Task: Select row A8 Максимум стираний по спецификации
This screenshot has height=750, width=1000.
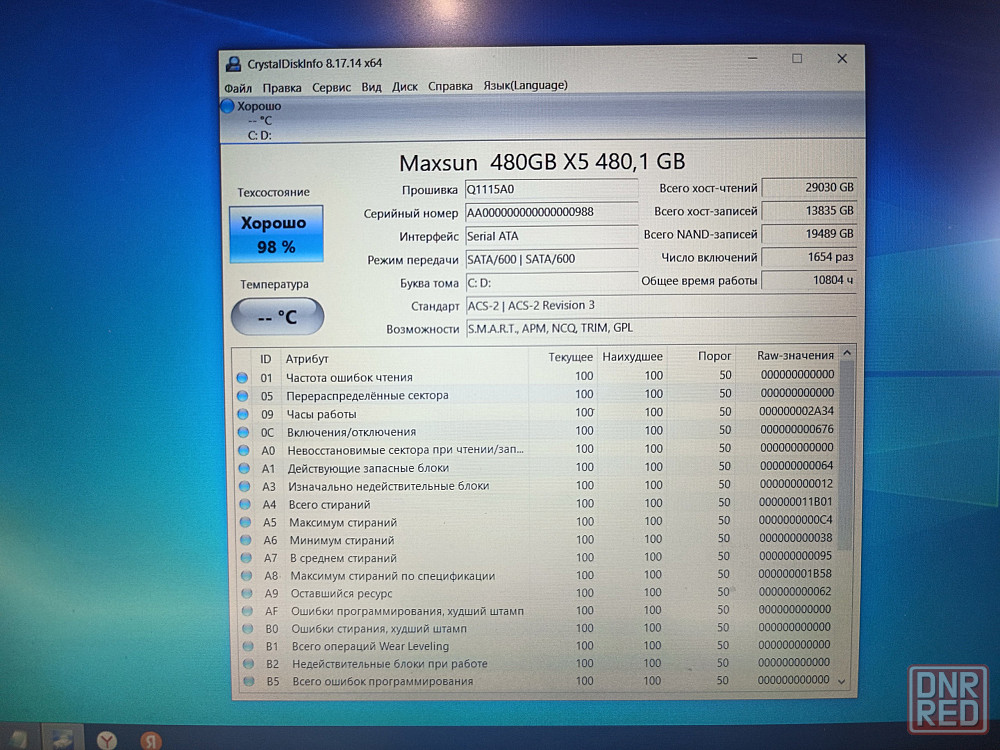Action: (535, 575)
